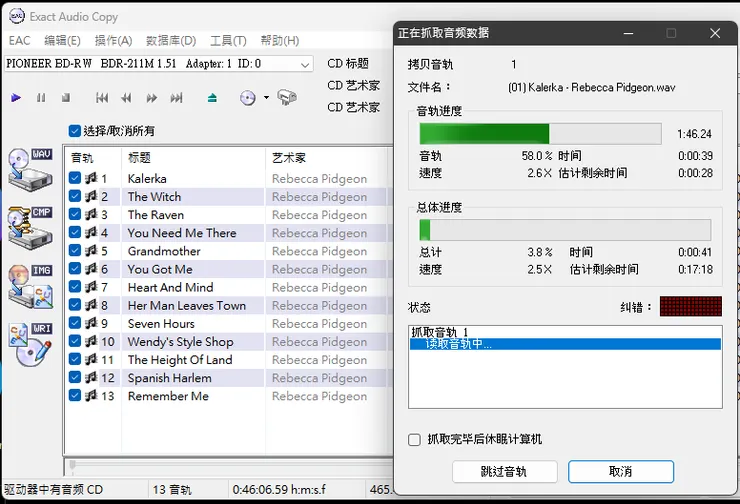Viewport: 740px width, 504px height.
Task: Click music note icon of track 13
Action: (x=91, y=395)
